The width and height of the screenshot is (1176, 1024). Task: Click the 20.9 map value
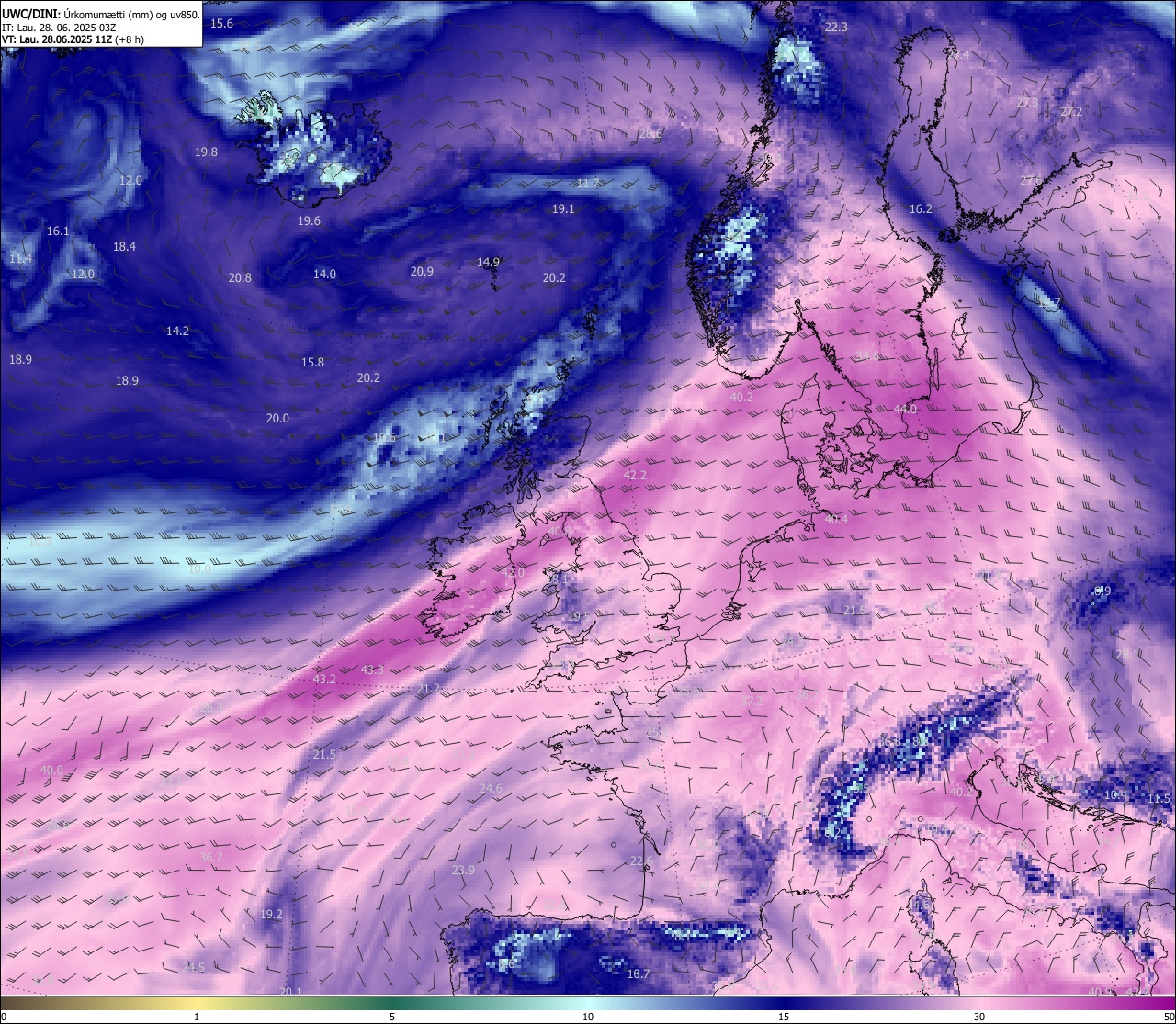(x=422, y=272)
